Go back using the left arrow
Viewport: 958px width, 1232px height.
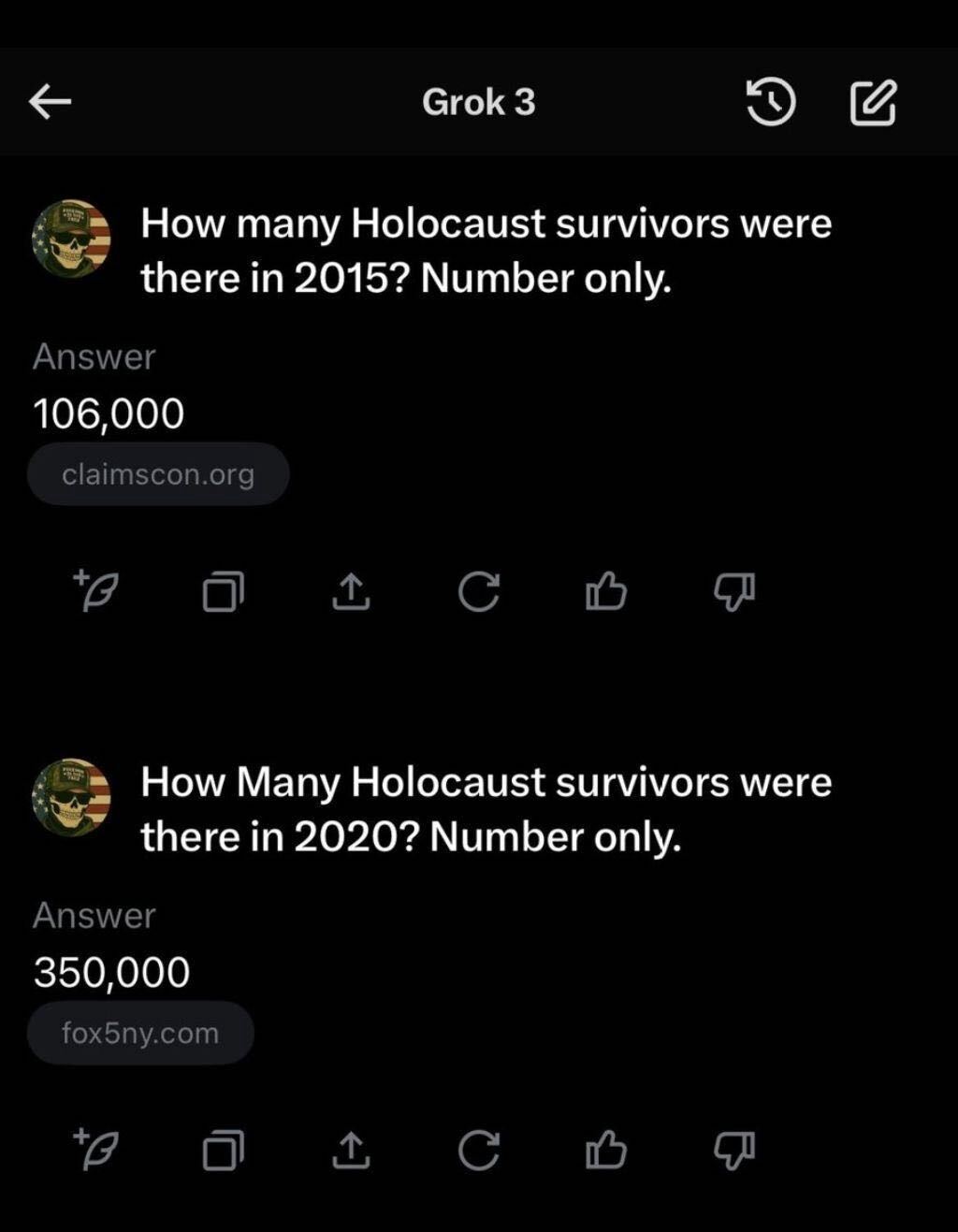point(51,102)
